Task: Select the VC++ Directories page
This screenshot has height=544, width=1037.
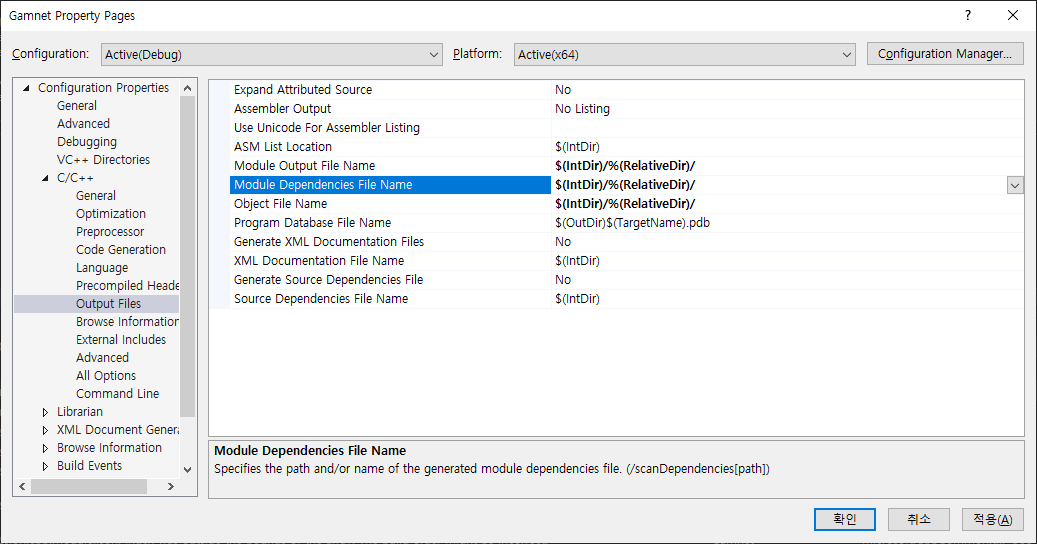Action: (103, 159)
